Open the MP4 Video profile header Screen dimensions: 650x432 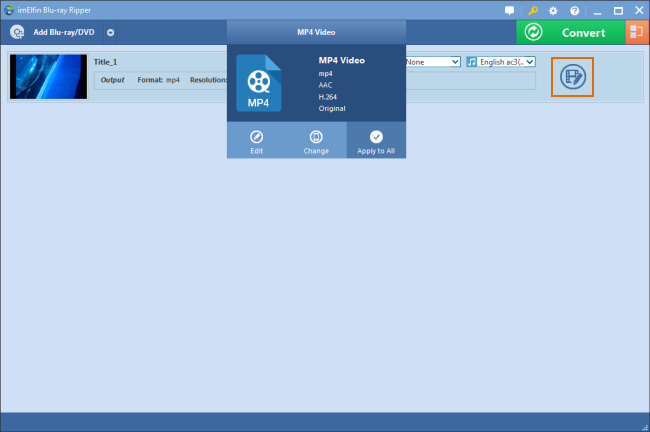coord(316,32)
